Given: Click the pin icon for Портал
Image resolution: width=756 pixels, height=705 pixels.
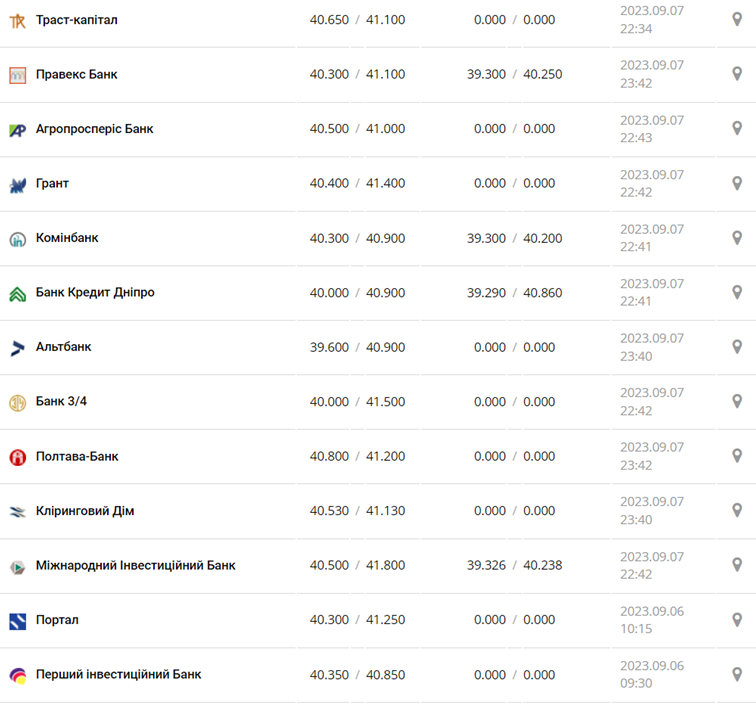Looking at the screenshot, I should click(x=737, y=620).
